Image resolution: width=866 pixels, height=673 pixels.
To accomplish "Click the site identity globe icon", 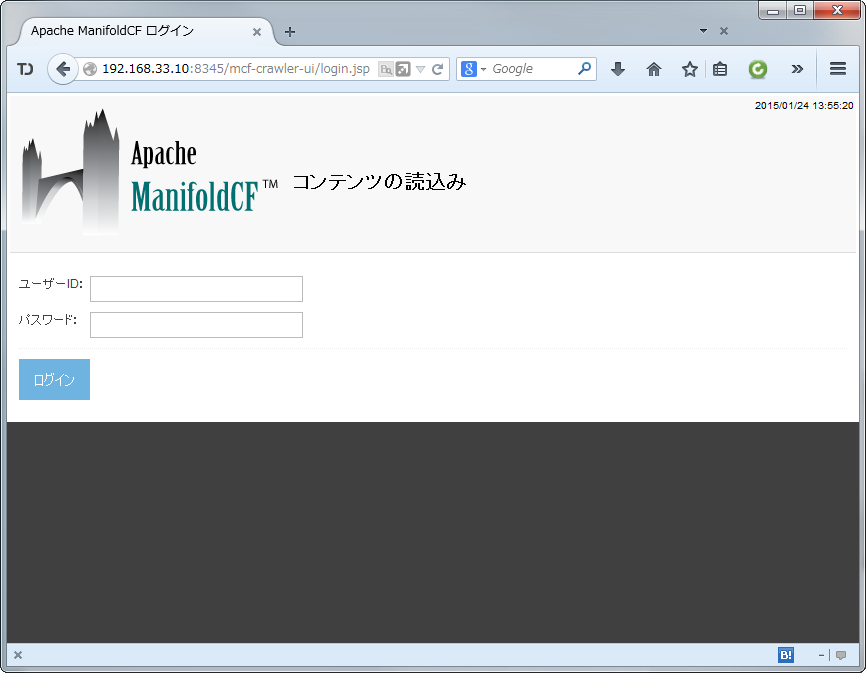I will pos(90,69).
